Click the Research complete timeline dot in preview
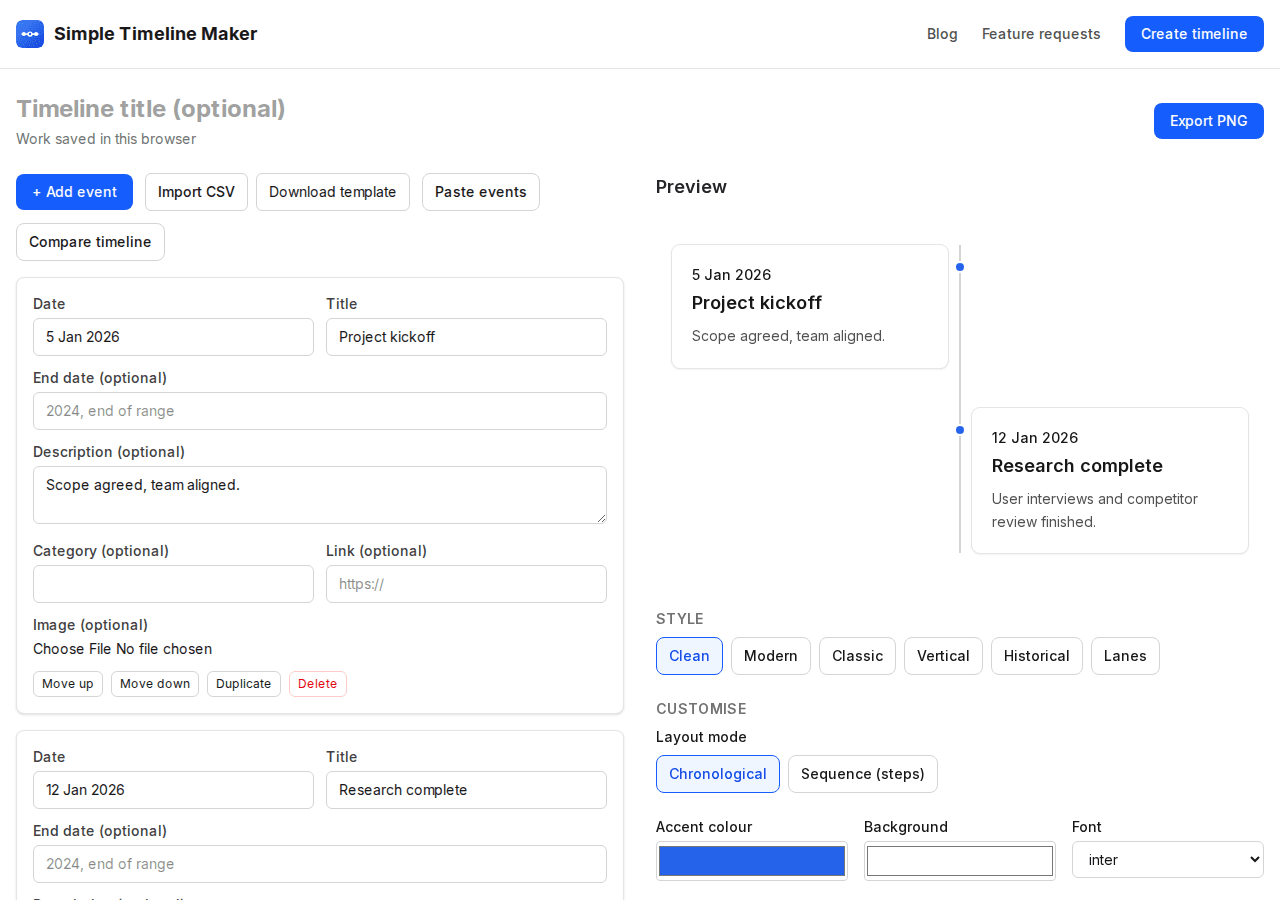The image size is (1280, 900). [960, 430]
